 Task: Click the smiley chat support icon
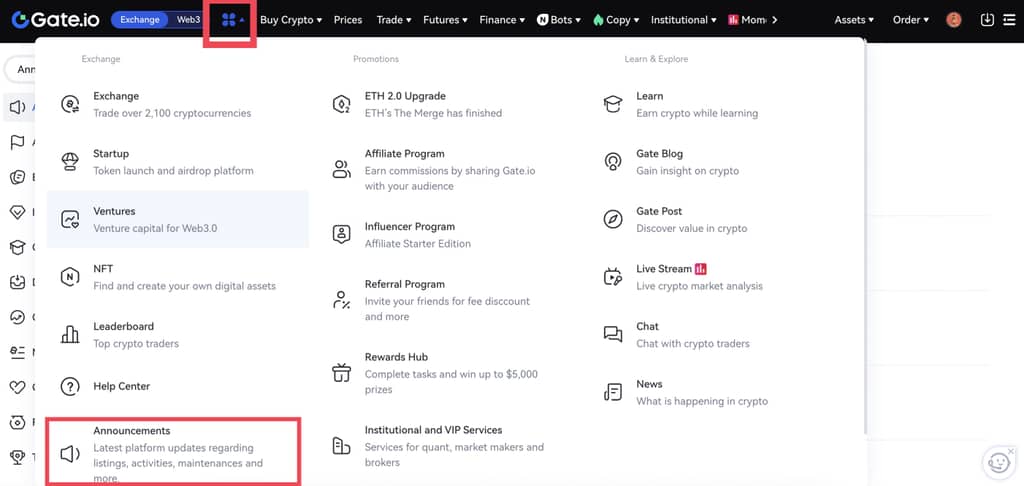(998, 462)
